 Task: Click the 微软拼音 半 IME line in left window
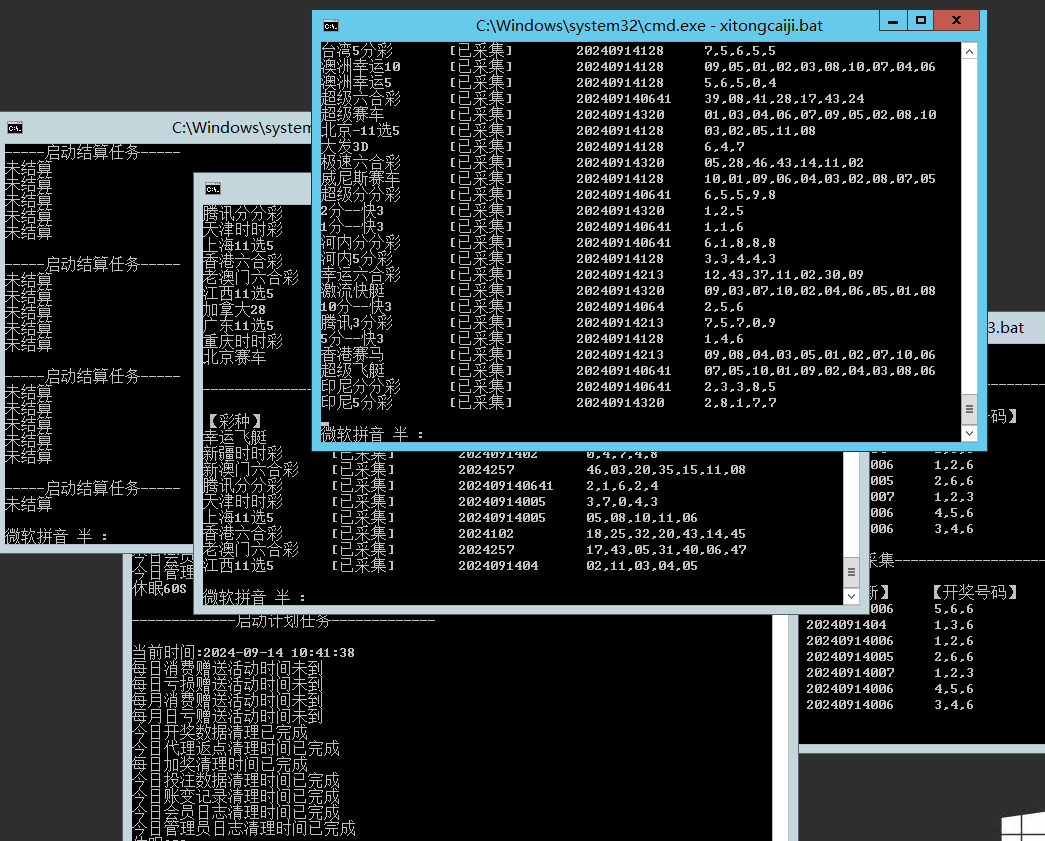coord(57,536)
